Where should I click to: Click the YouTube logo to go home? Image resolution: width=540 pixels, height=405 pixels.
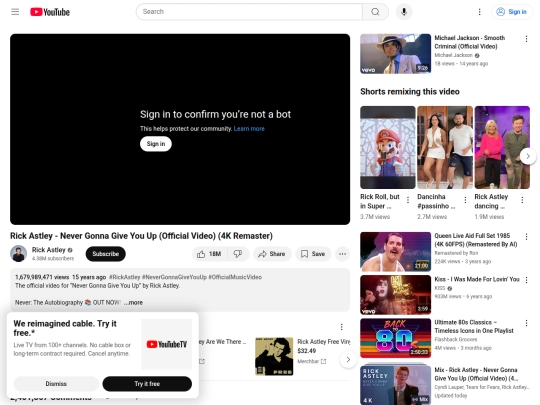coord(50,12)
